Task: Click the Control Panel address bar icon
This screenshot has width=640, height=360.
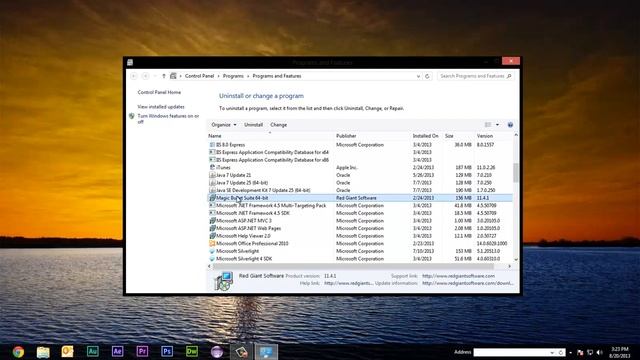Action: point(173,76)
